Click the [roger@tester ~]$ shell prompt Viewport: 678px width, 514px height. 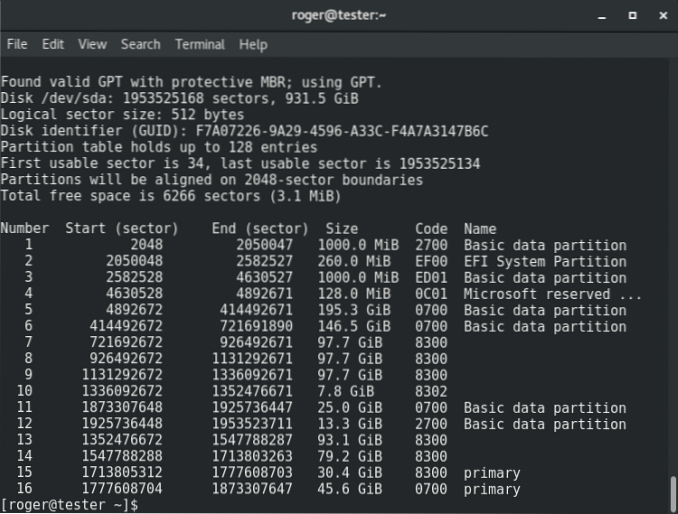(x=70, y=505)
